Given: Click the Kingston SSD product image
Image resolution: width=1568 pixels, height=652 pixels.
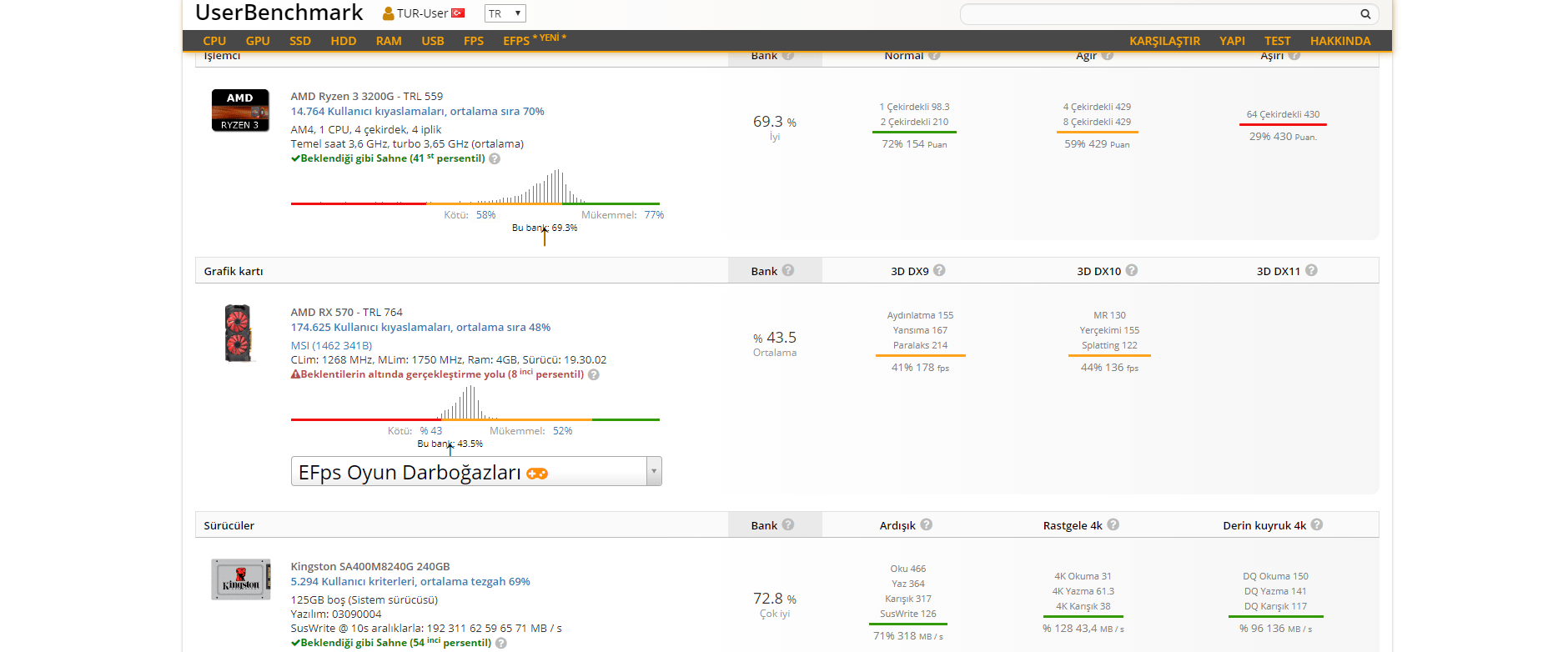Looking at the screenshot, I should [x=241, y=579].
